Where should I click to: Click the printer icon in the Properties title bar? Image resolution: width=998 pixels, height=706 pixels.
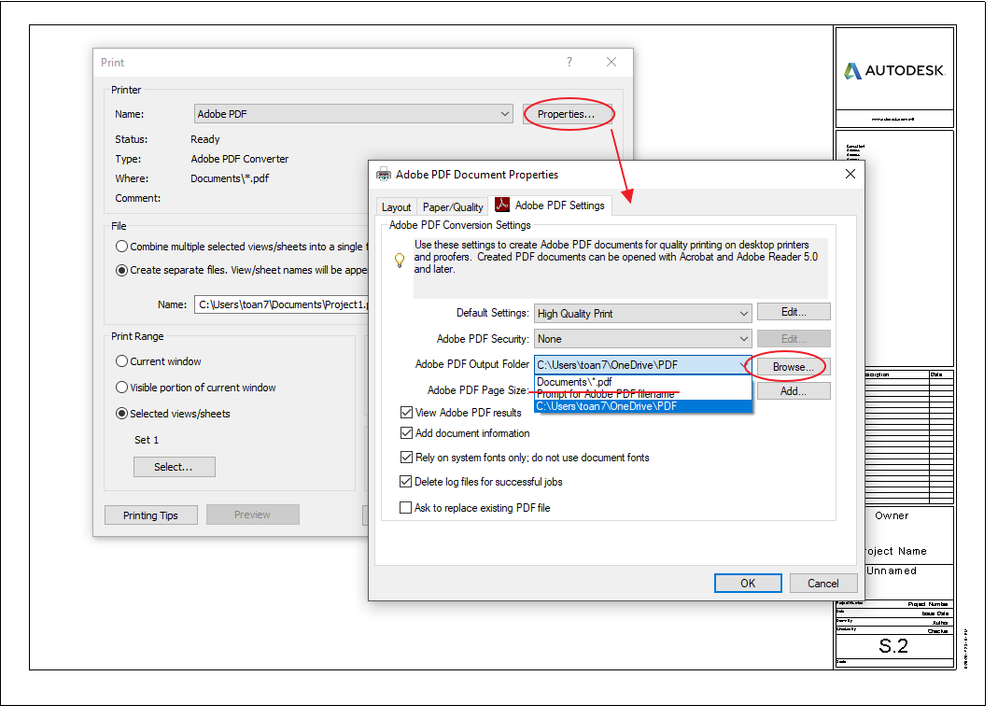click(383, 174)
